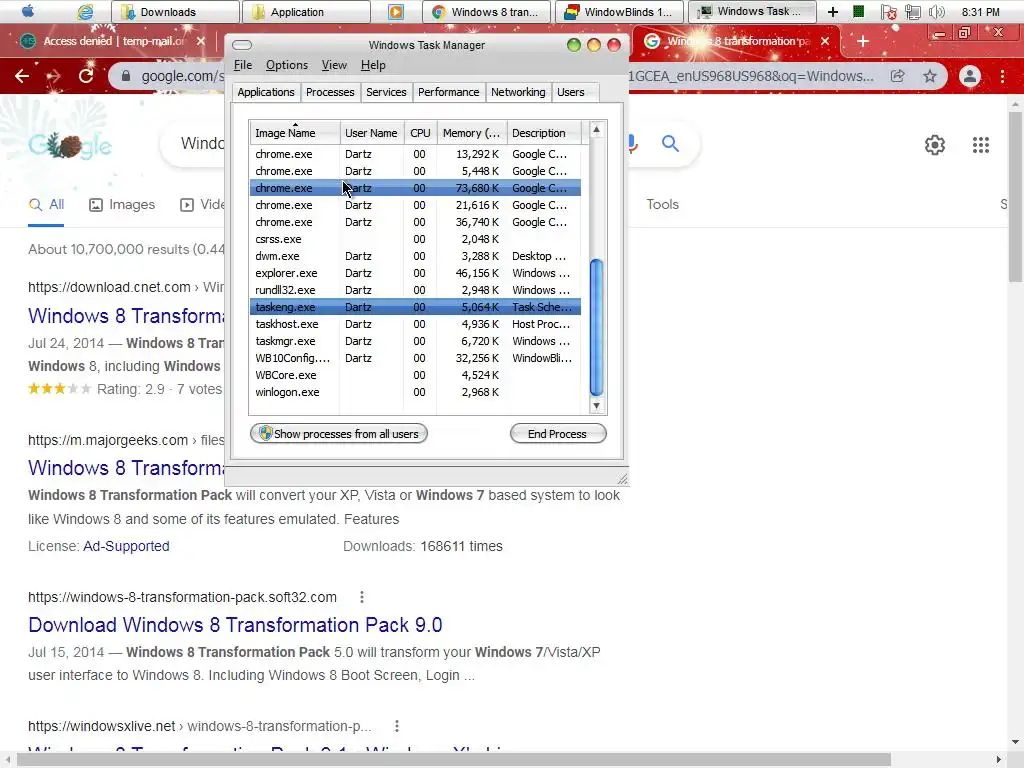Select the winlogon.exe process row

tap(415, 392)
